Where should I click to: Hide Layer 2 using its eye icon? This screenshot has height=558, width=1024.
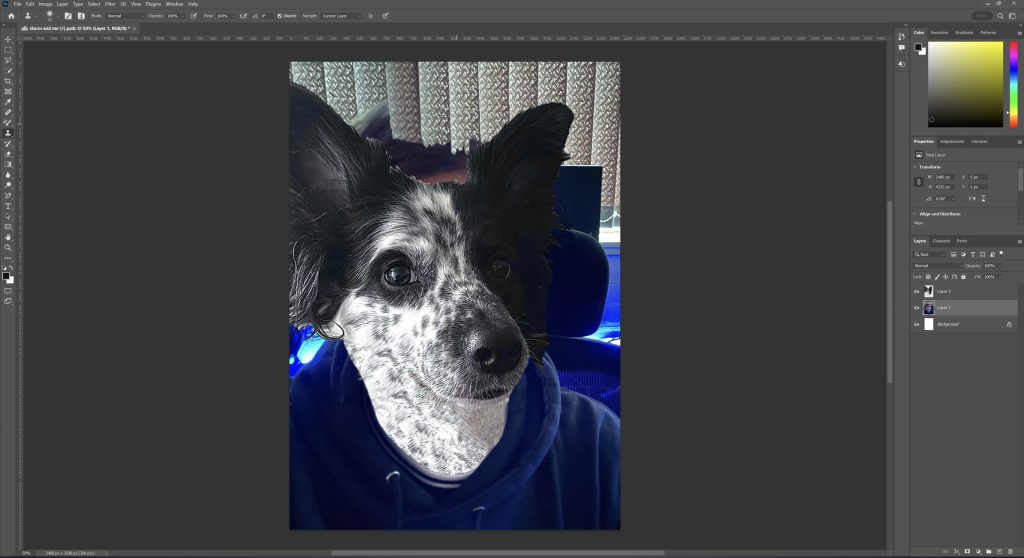pyautogui.click(x=917, y=291)
